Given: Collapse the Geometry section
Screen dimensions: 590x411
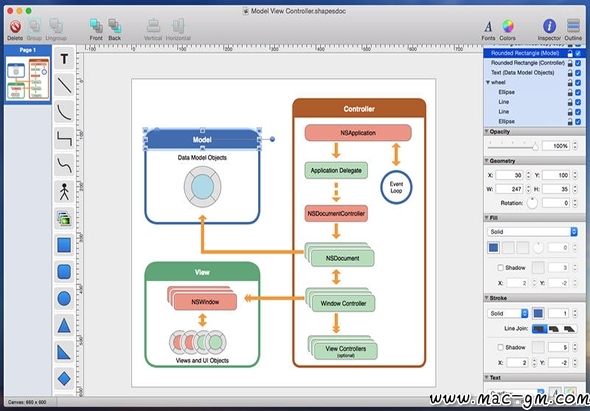Looking at the screenshot, I should pyautogui.click(x=487, y=161).
